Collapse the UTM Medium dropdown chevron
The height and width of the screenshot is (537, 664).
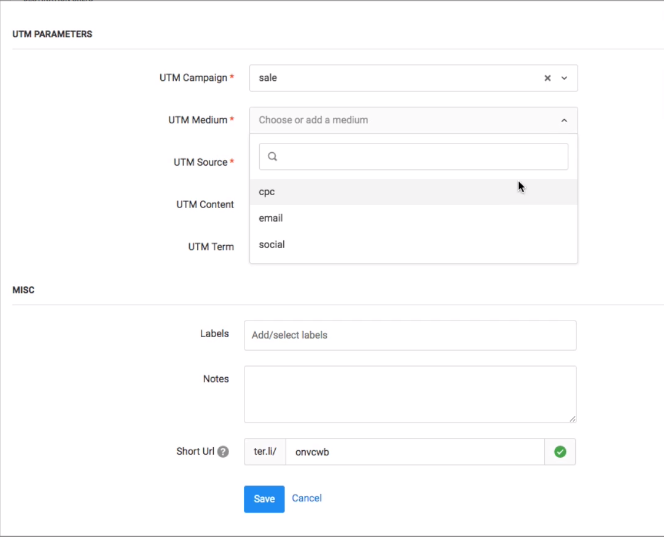[563, 120]
